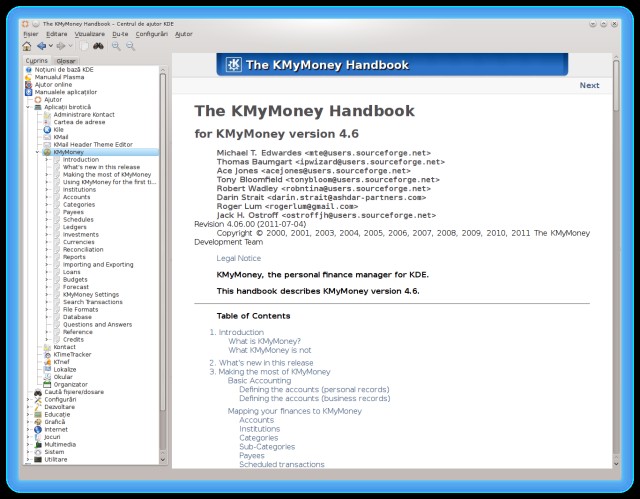Open the Editare menu
Viewport: 640px width, 499px height.
(56, 34)
